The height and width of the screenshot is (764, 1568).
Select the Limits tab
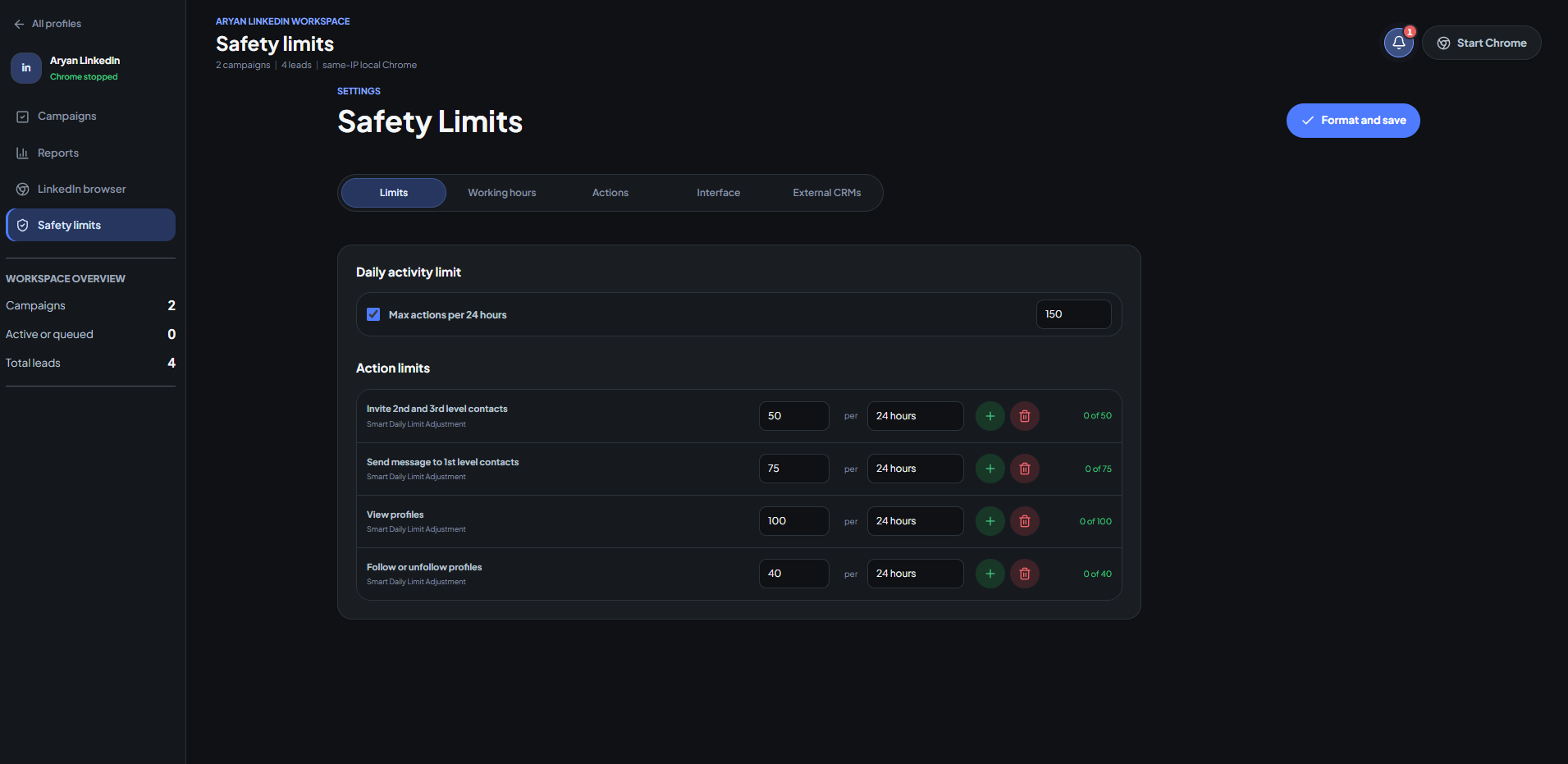point(394,193)
